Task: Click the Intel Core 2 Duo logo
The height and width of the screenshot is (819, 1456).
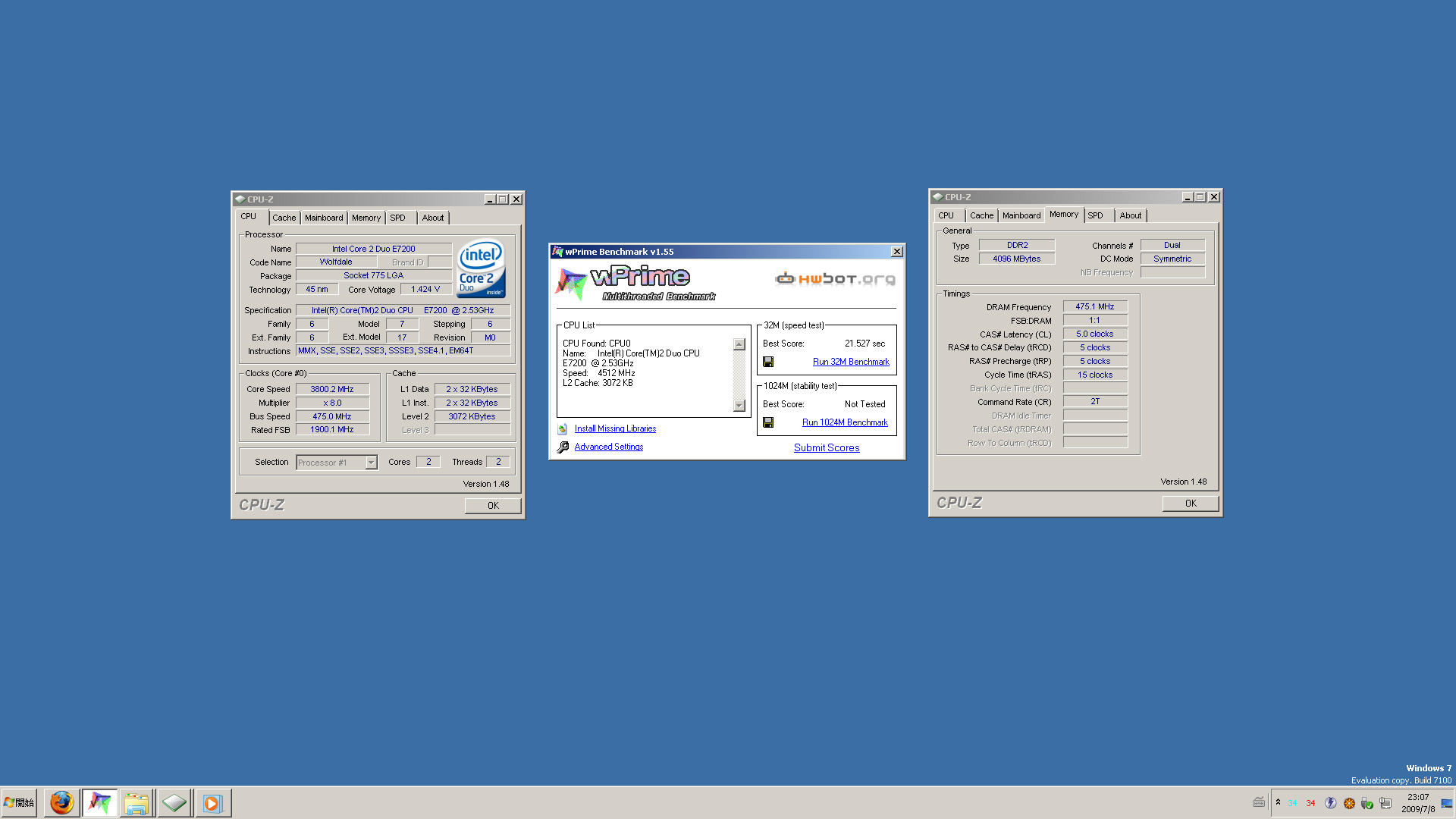Action: [481, 269]
